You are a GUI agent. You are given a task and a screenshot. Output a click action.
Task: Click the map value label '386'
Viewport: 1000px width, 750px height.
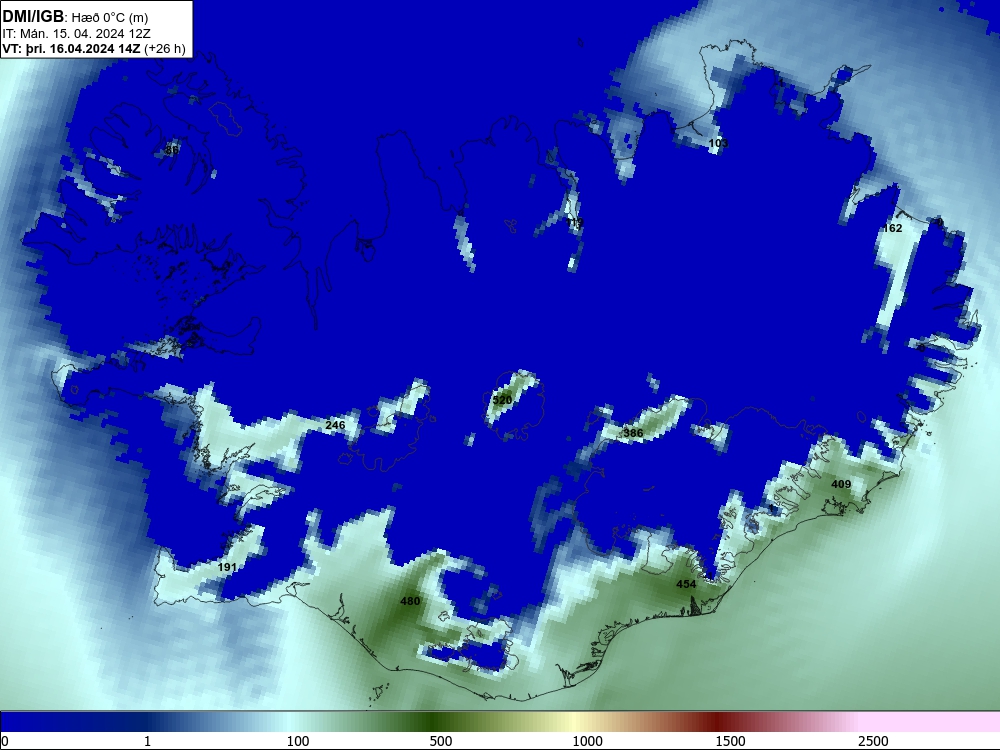[633, 433]
